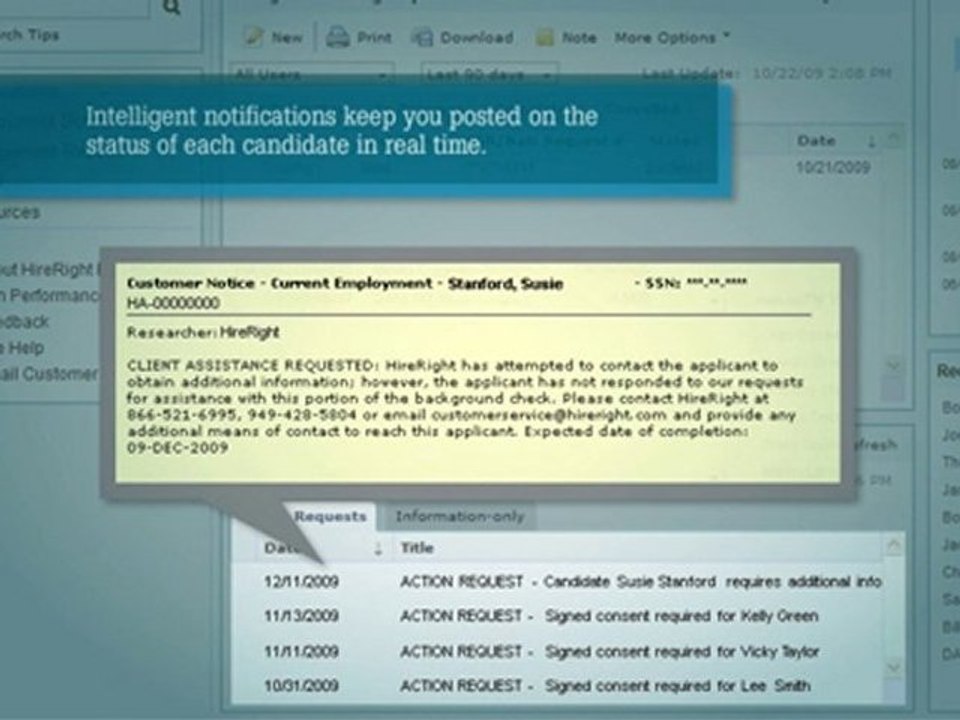Image resolution: width=960 pixels, height=720 pixels.
Task: Click the Print printer icon
Action: pos(337,37)
